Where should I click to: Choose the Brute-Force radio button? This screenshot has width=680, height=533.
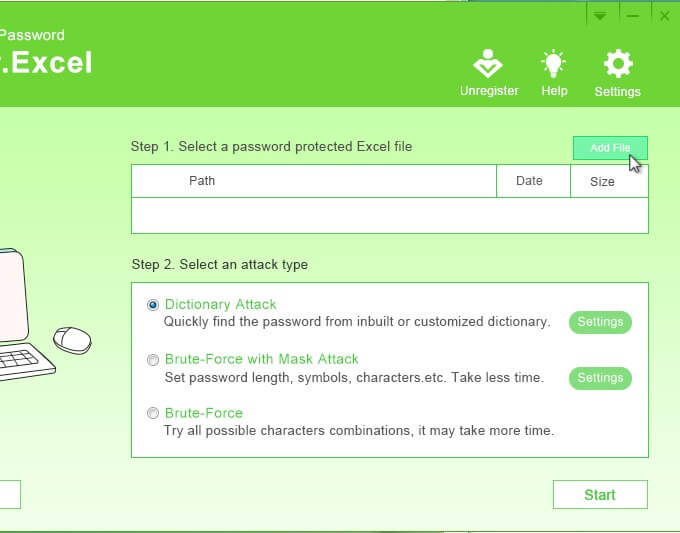click(x=153, y=413)
